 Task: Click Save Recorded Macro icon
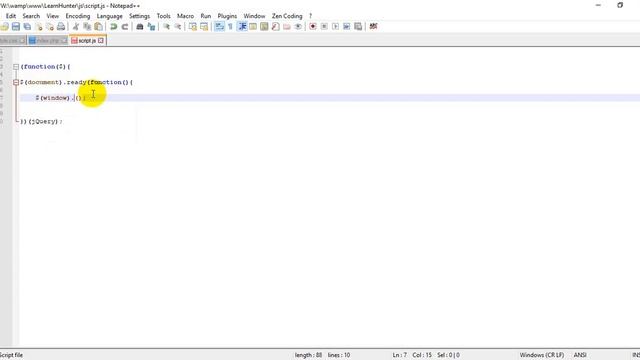pos(358,27)
